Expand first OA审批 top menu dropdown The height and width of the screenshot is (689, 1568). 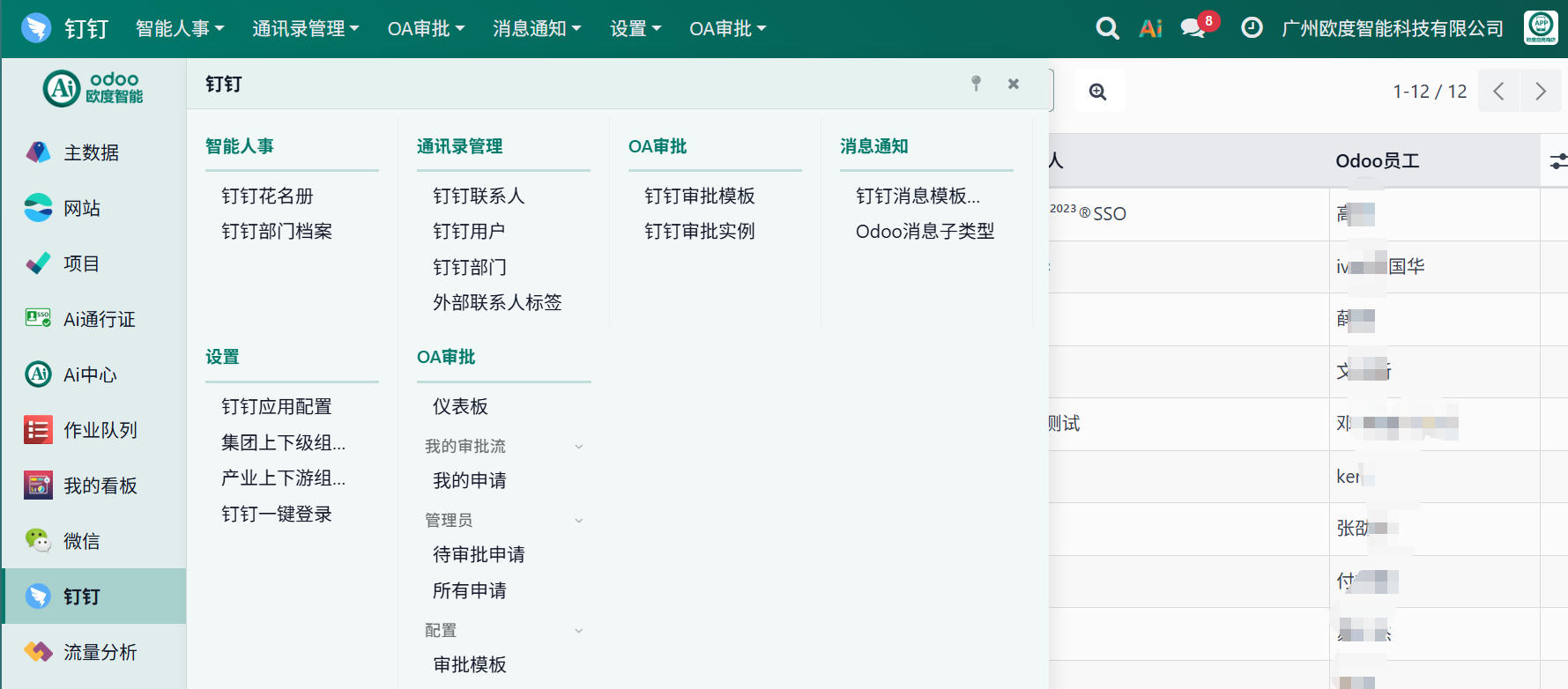pos(426,29)
